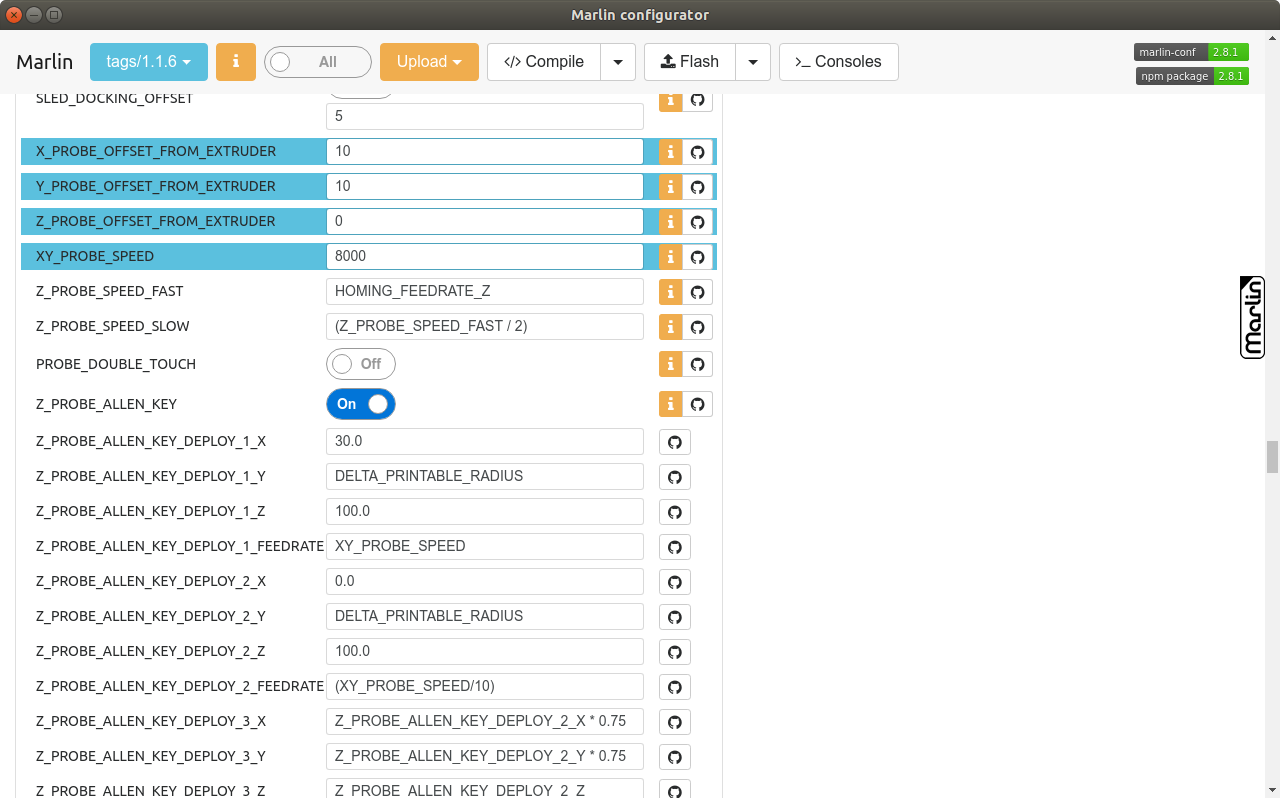
Task: Show info for Z_PROBE_SPEED_SLOW
Action: click(671, 327)
